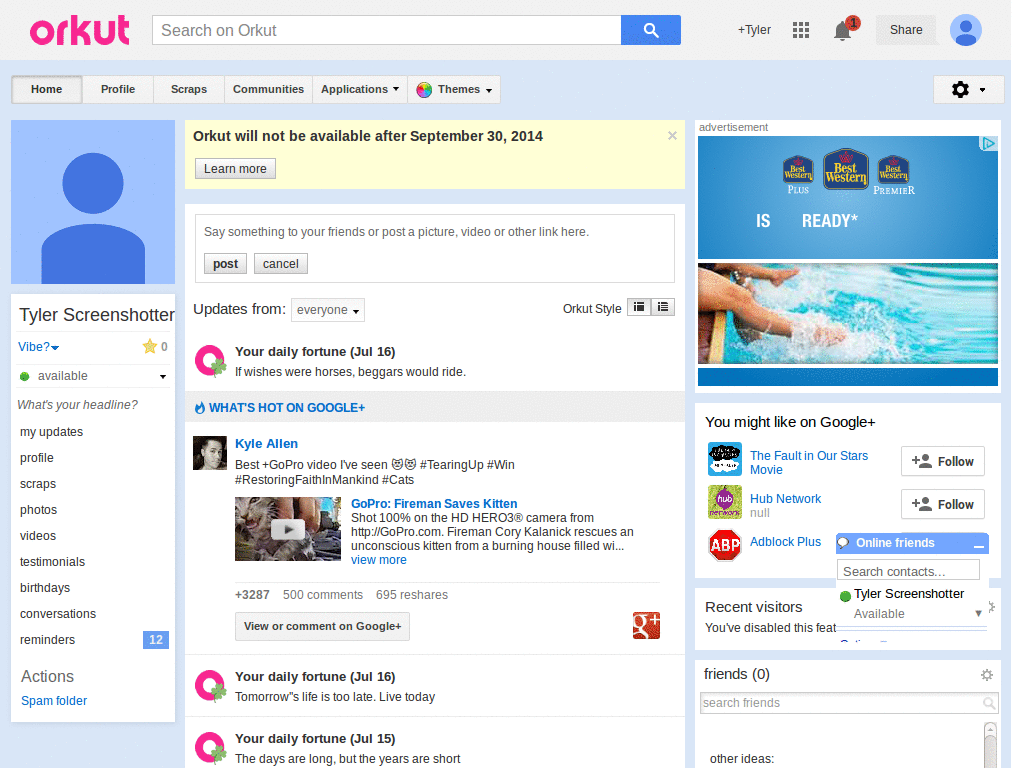This screenshot has width=1024, height=768.
Task: Open the friends panel gear settings
Action: pyautogui.click(x=987, y=675)
